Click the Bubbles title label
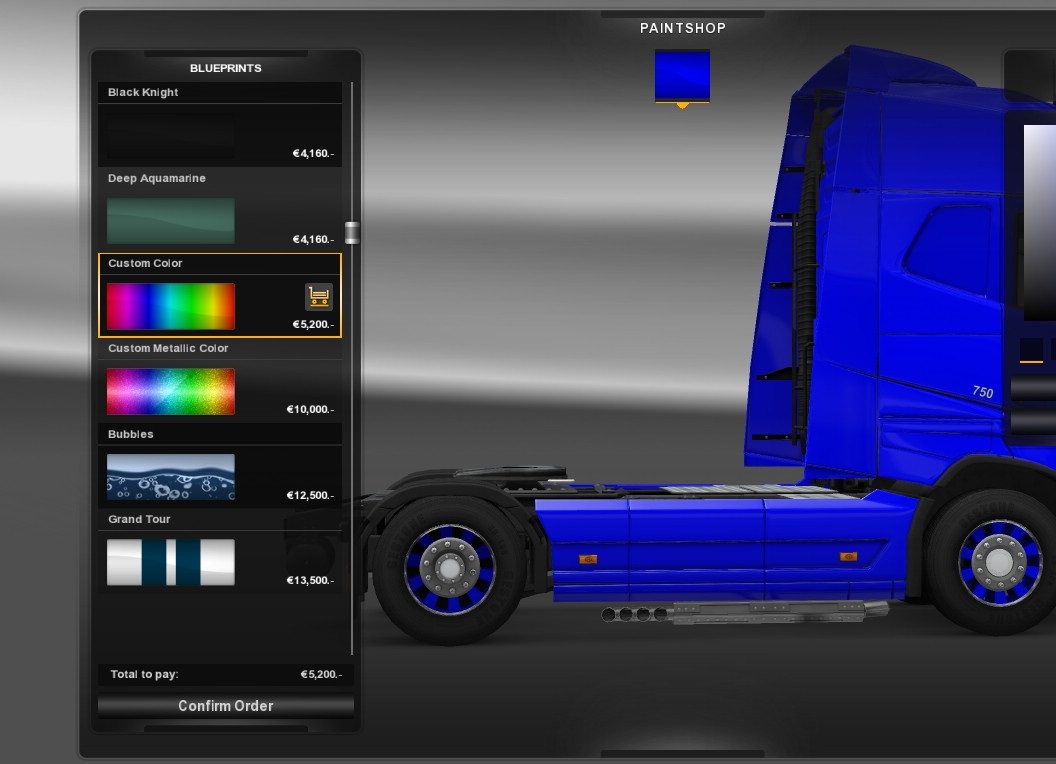 pyautogui.click(x=131, y=435)
